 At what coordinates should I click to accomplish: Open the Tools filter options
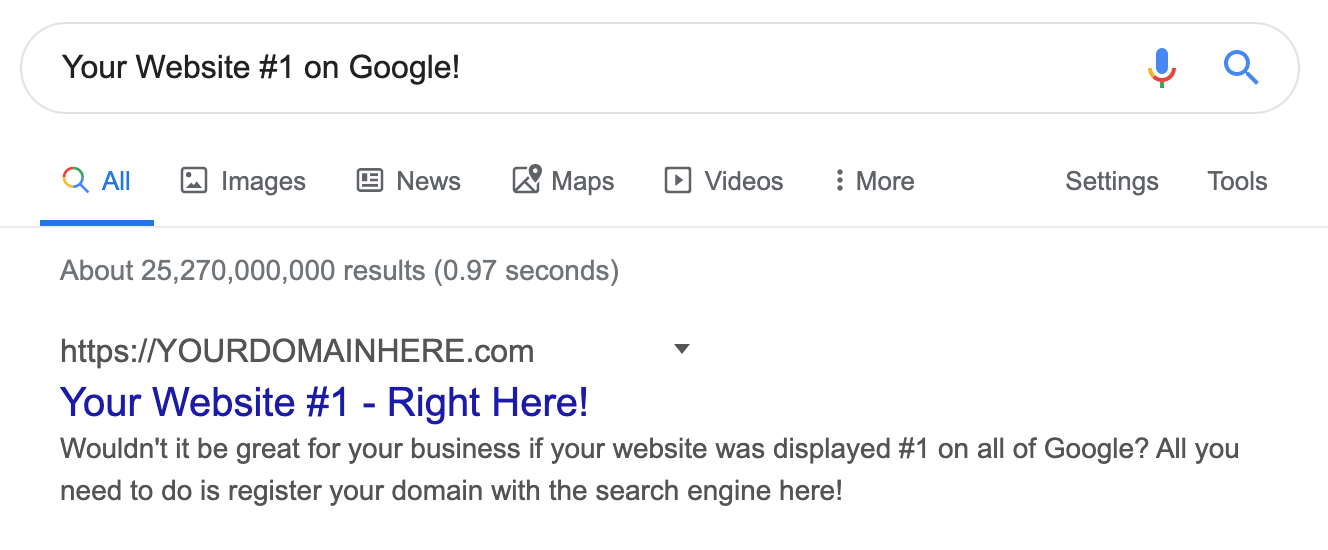pos(1237,181)
